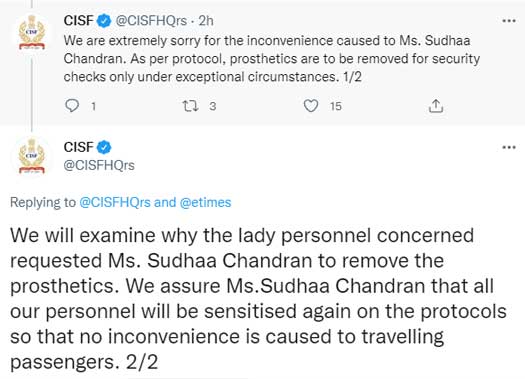Click the CISF avatar on first tweet
This screenshot has height=379, width=525.
[32, 32]
